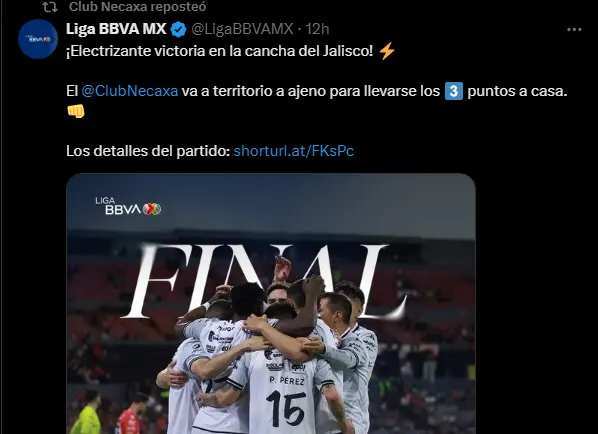This screenshot has width=598, height=434.
Task: Click the Liga BBVA MX logo inside the image
Action: click(x=128, y=206)
